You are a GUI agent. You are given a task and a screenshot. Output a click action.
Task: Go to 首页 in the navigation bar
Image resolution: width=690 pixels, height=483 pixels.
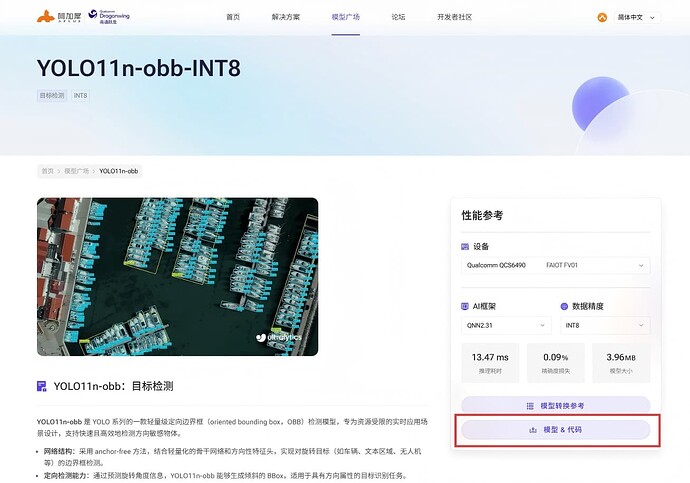[233, 17]
